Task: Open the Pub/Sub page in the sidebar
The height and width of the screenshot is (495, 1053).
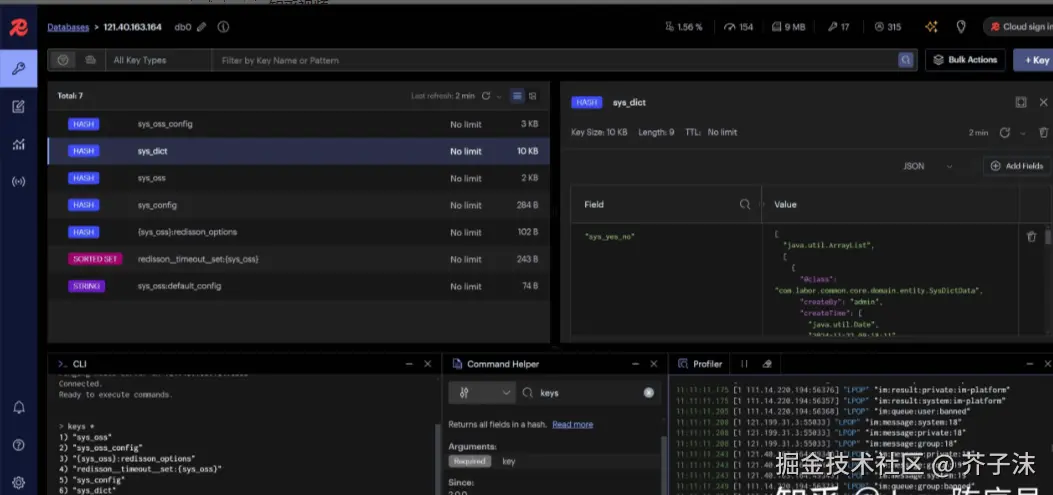Action: [18, 182]
